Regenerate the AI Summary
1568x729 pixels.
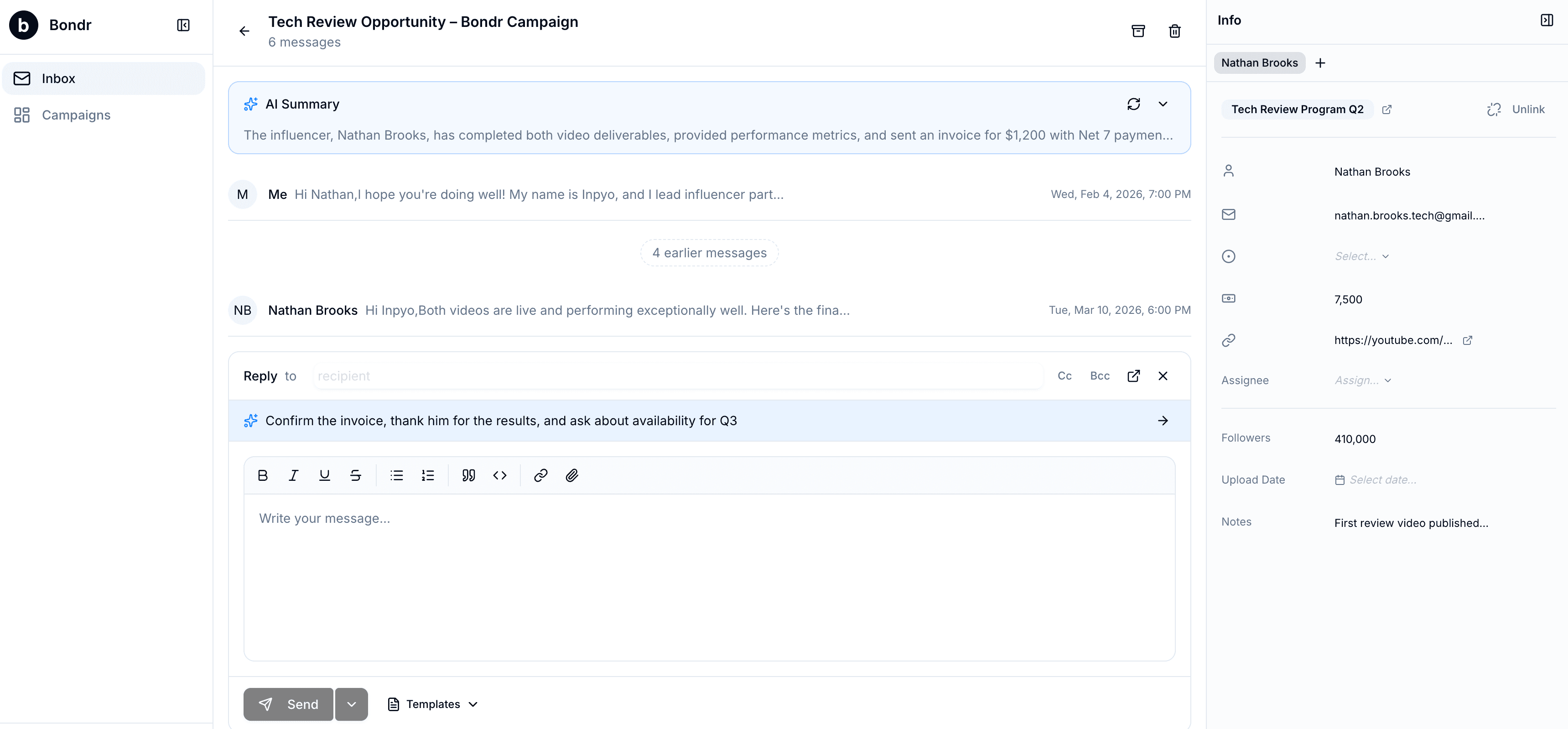point(1133,104)
